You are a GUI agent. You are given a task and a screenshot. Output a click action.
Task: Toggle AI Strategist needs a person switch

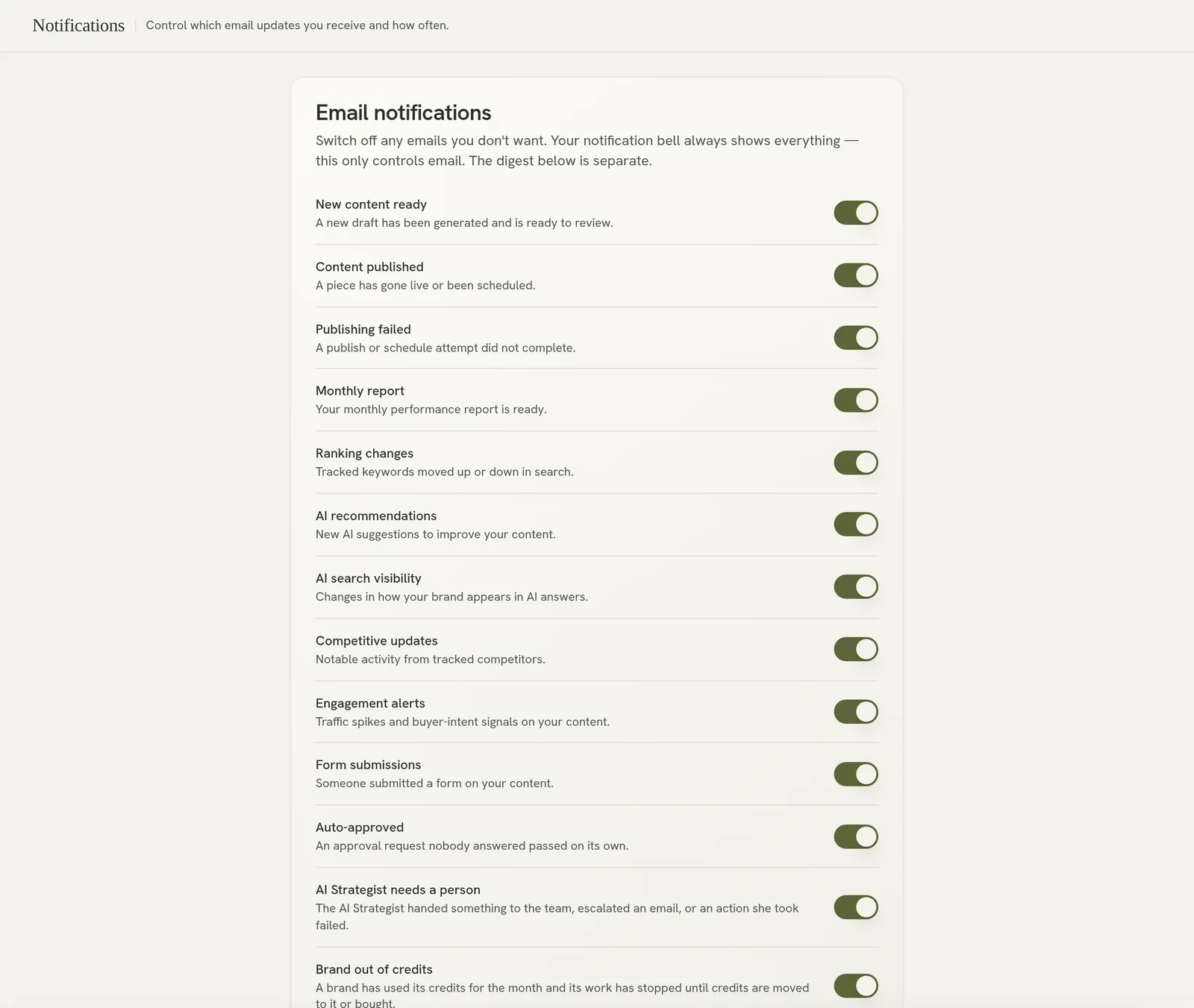pos(856,907)
